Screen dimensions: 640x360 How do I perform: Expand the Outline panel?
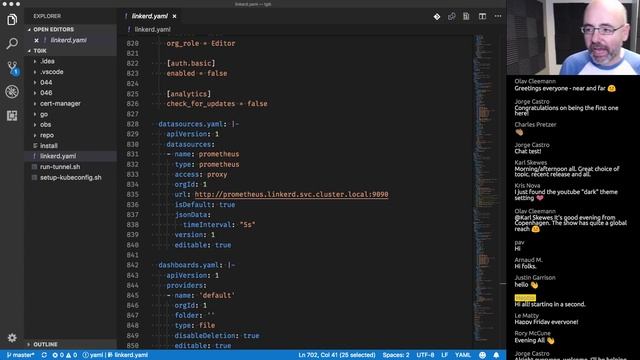coord(45,344)
